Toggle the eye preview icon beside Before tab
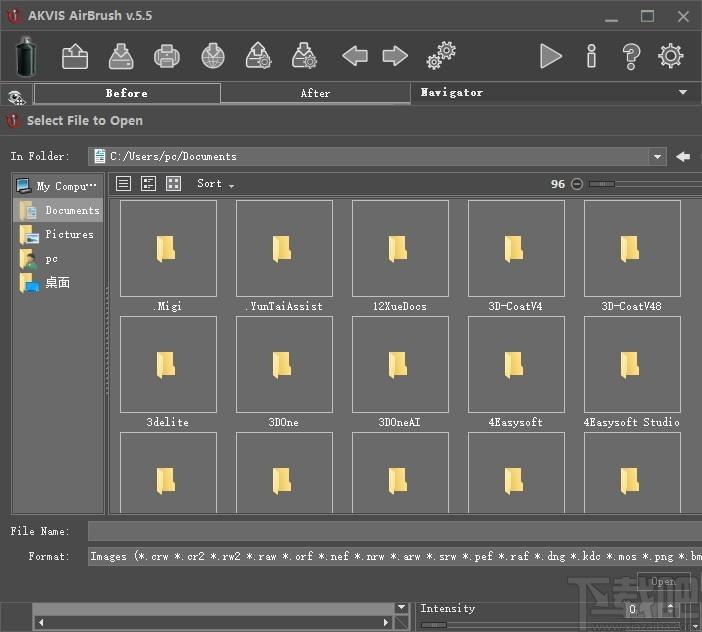 pos(17,97)
